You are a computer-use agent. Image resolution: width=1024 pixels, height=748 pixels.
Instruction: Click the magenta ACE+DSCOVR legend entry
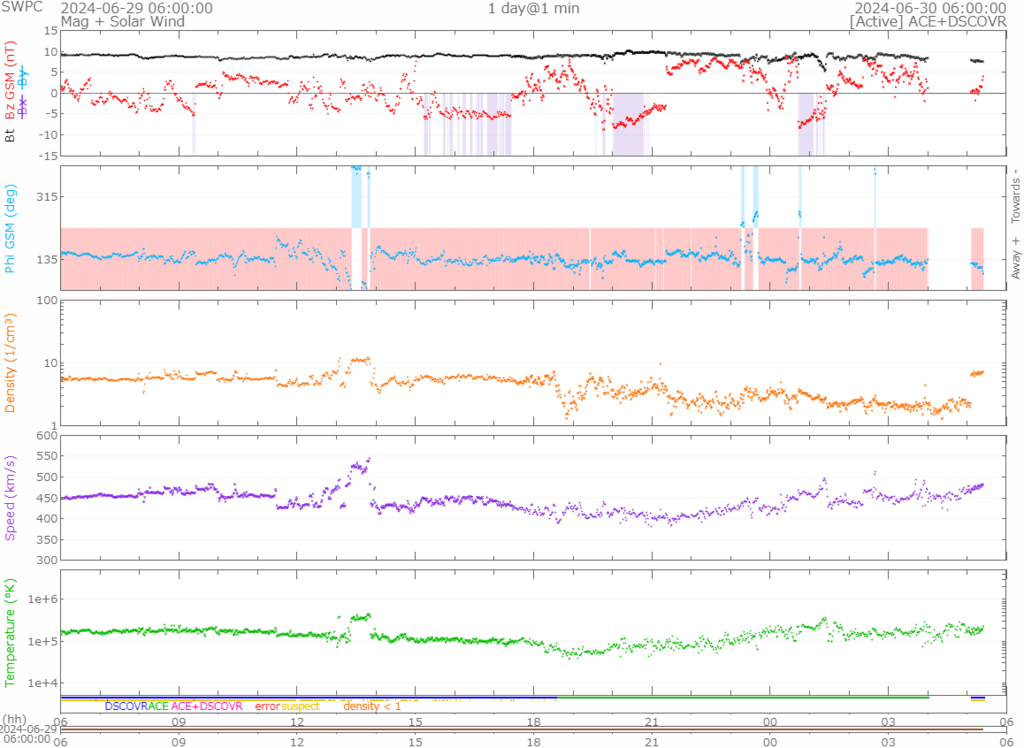(207, 706)
